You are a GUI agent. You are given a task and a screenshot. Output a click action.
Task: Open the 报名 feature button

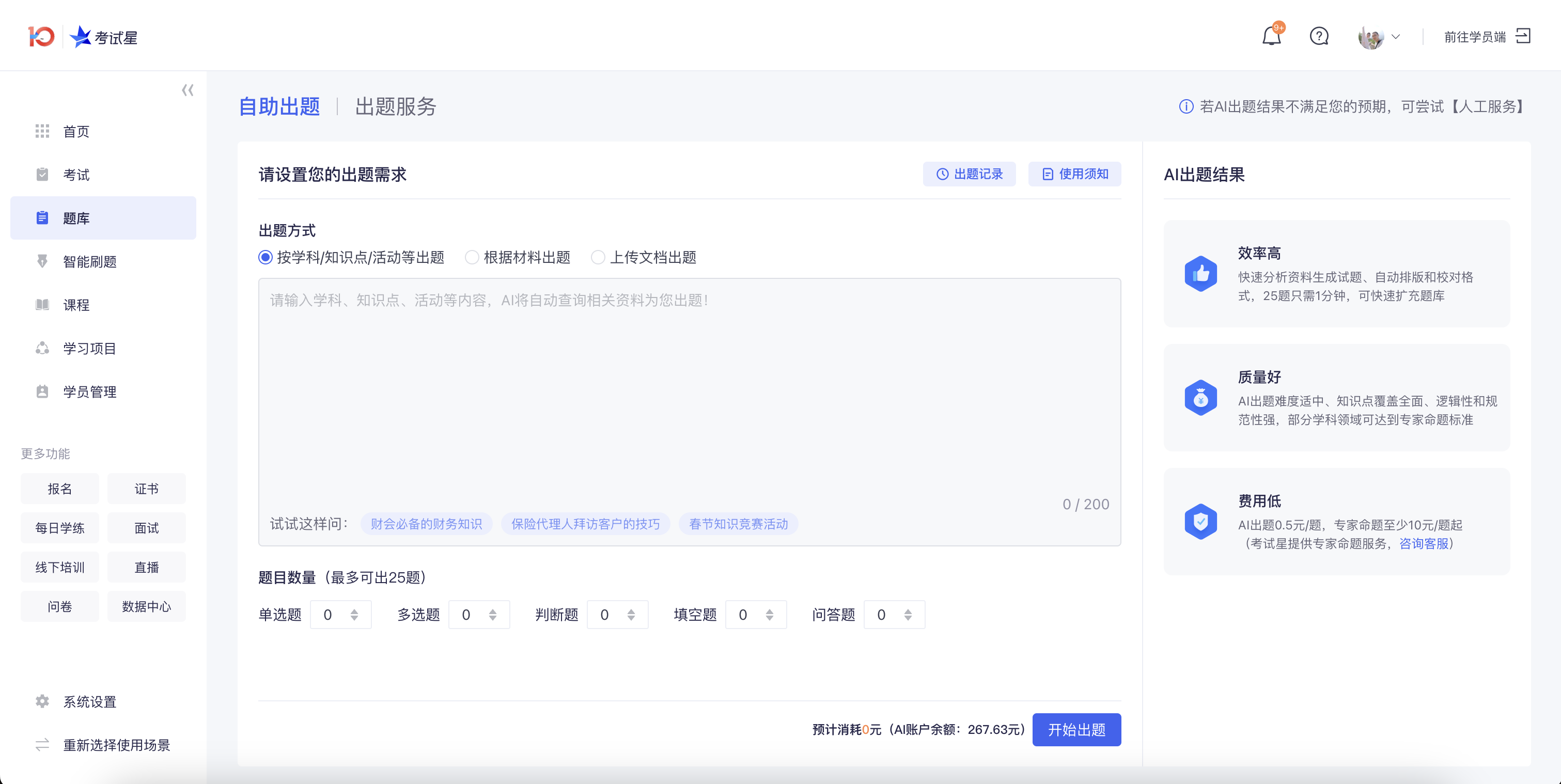[x=59, y=489]
